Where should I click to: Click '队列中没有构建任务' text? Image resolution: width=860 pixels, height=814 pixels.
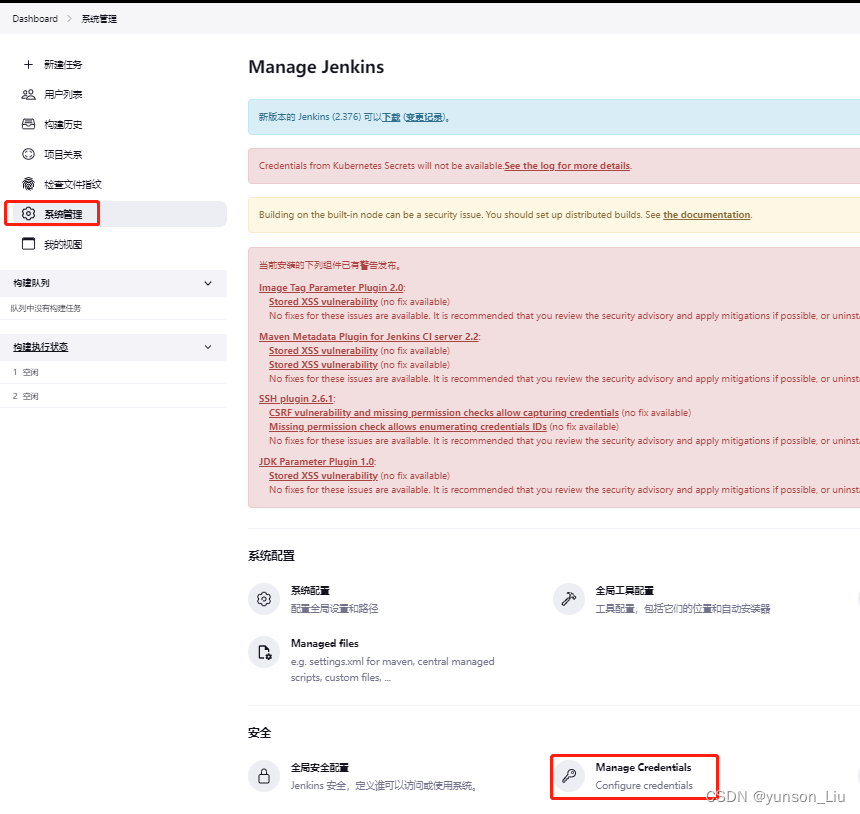[x=46, y=308]
